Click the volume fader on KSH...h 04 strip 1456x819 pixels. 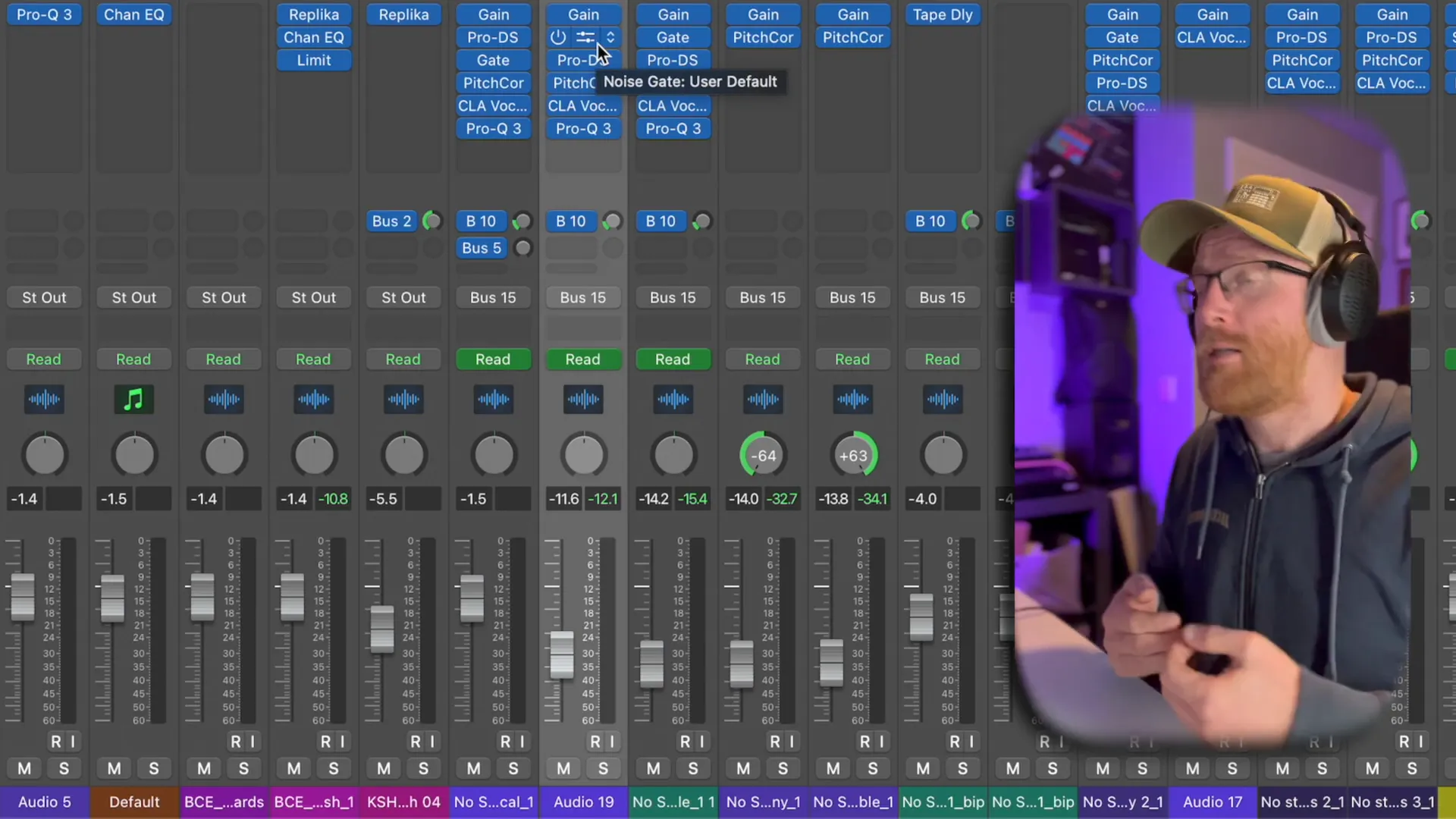(382, 629)
